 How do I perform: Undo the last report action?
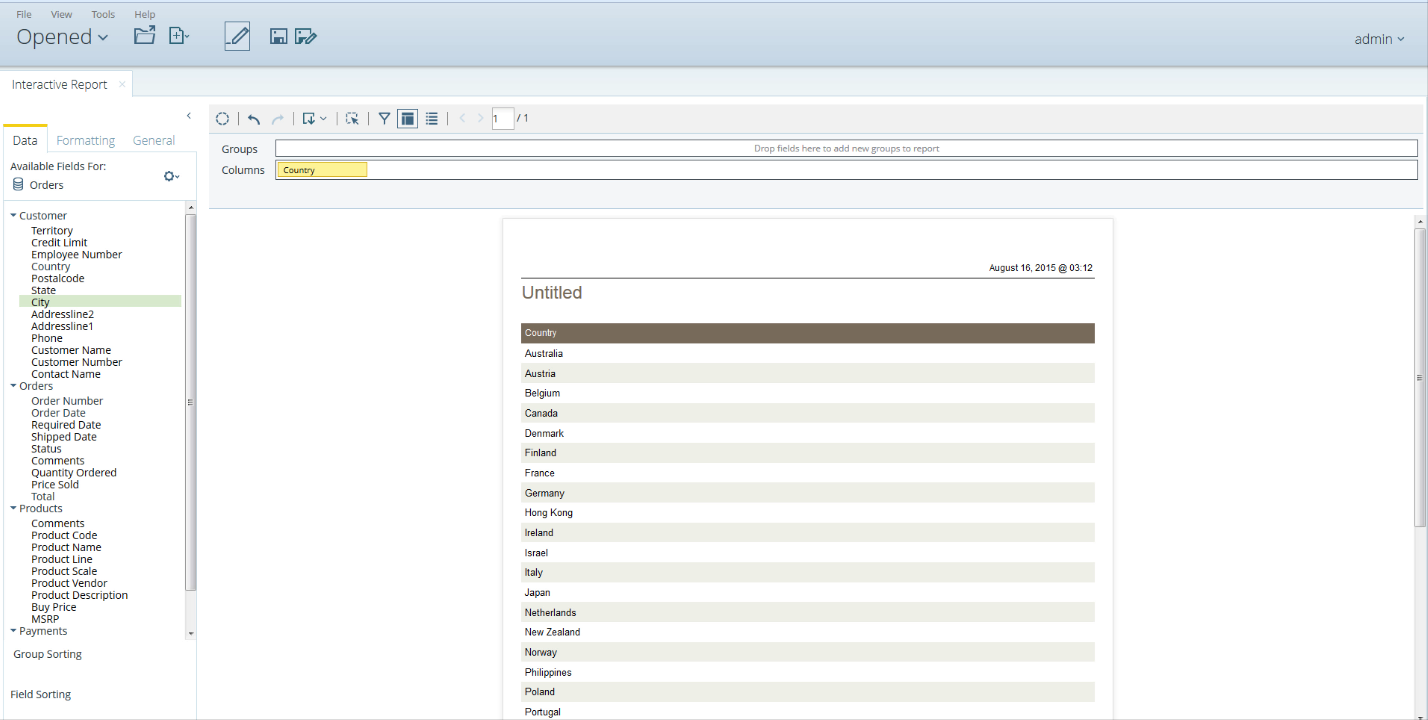click(254, 119)
